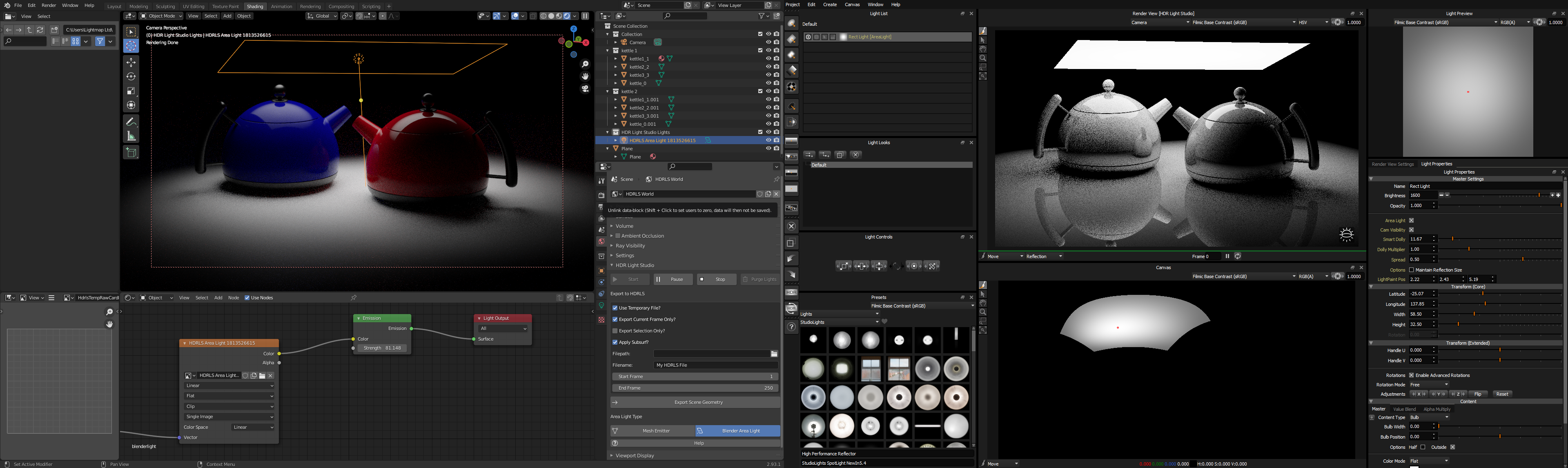1568x468 pixels.
Task: Click the Export Scene Geometry button
Action: (x=695, y=402)
